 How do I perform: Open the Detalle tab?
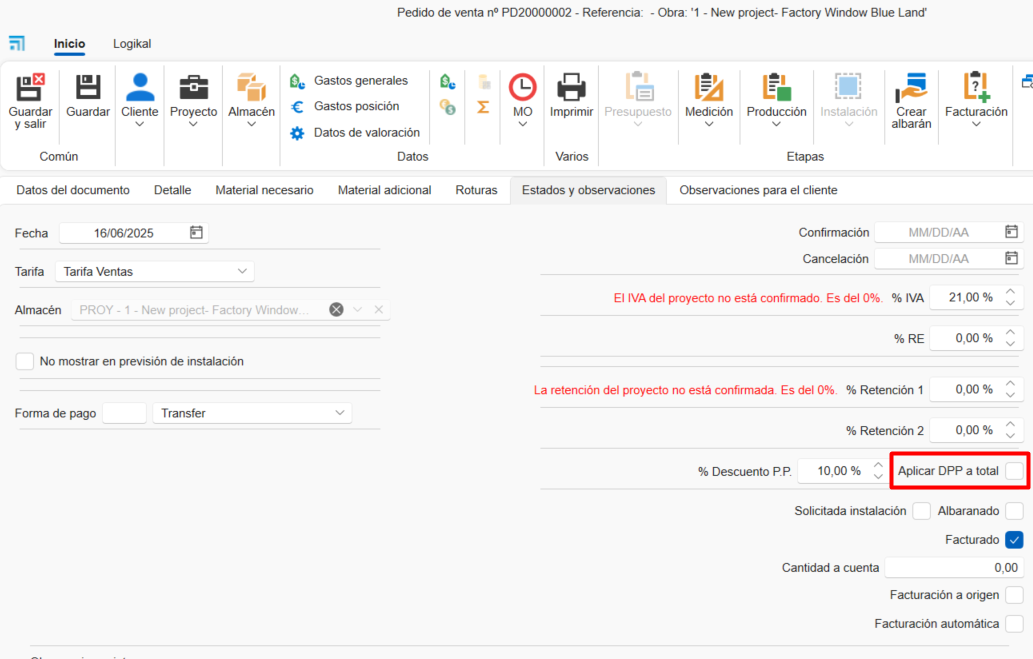(173, 190)
